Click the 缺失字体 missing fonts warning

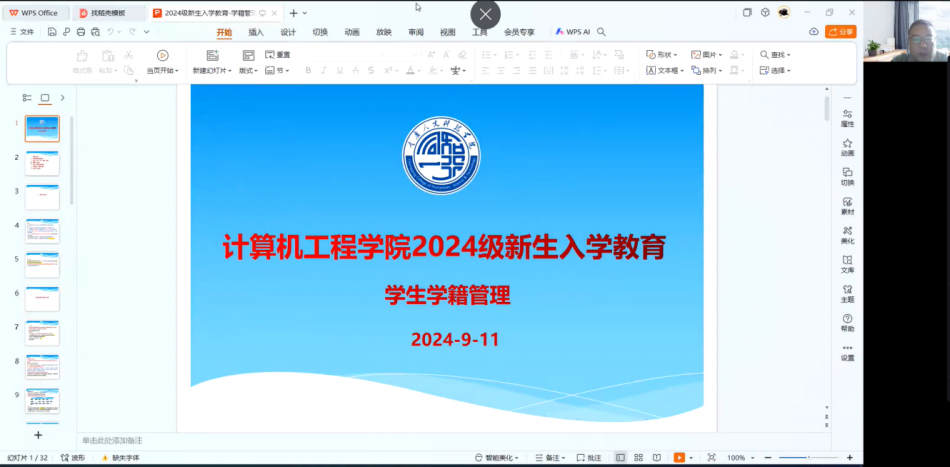(x=121, y=458)
